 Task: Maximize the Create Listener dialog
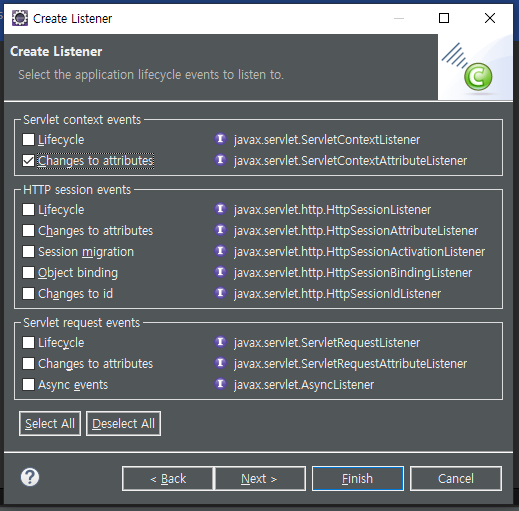(x=444, y=18)
